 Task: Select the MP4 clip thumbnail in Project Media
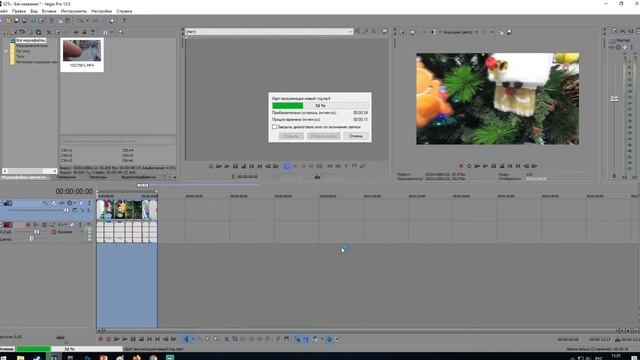(x=82, y=54)
